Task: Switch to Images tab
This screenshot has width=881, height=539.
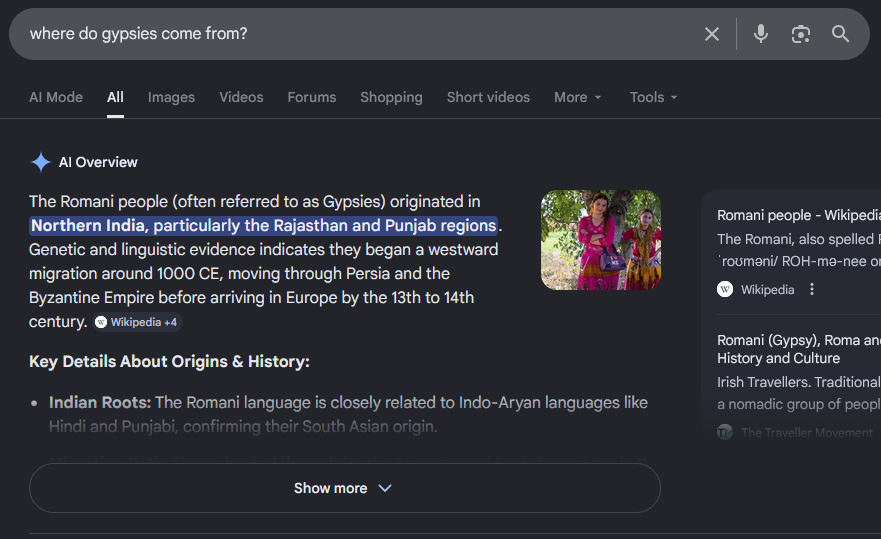Action: pyautogui.click(x=171, y=97)
